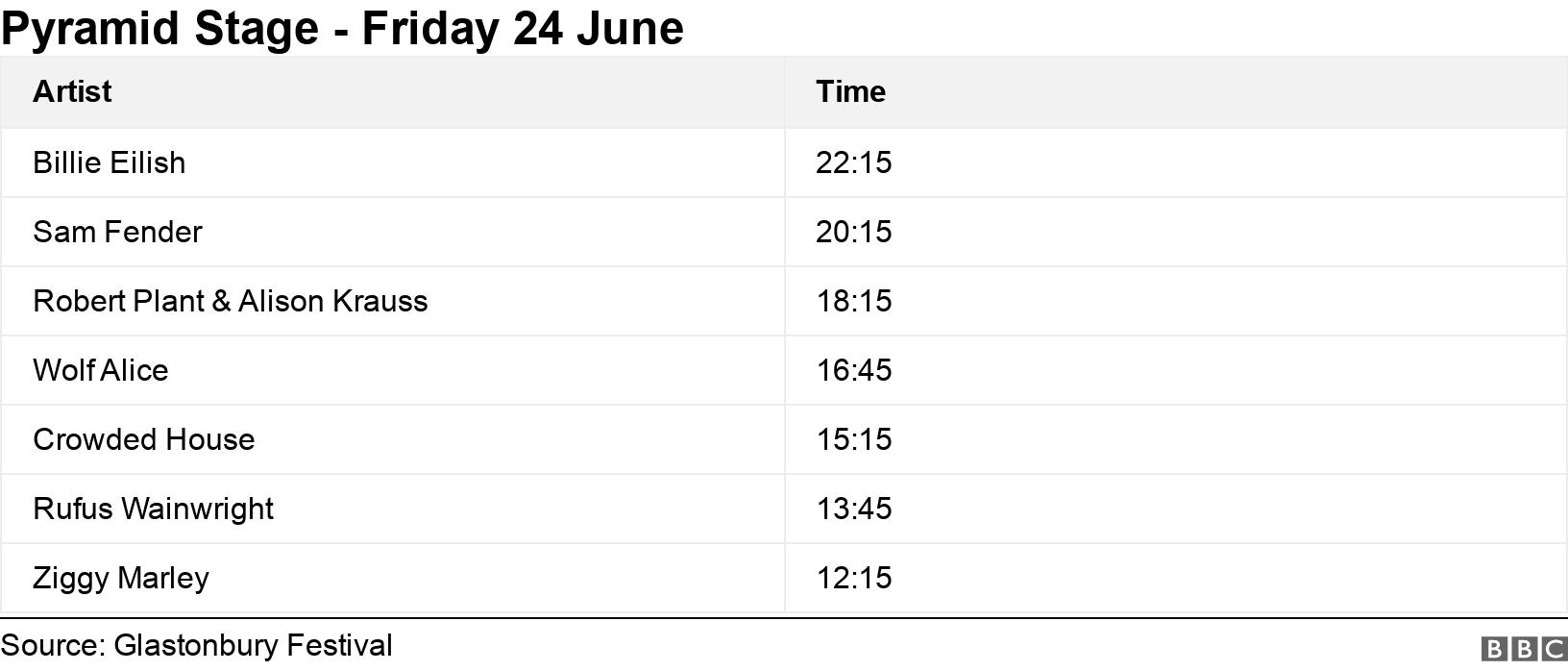Click the first B in BBC logo
The image size is (1568, 671).
pos(1495,649)
